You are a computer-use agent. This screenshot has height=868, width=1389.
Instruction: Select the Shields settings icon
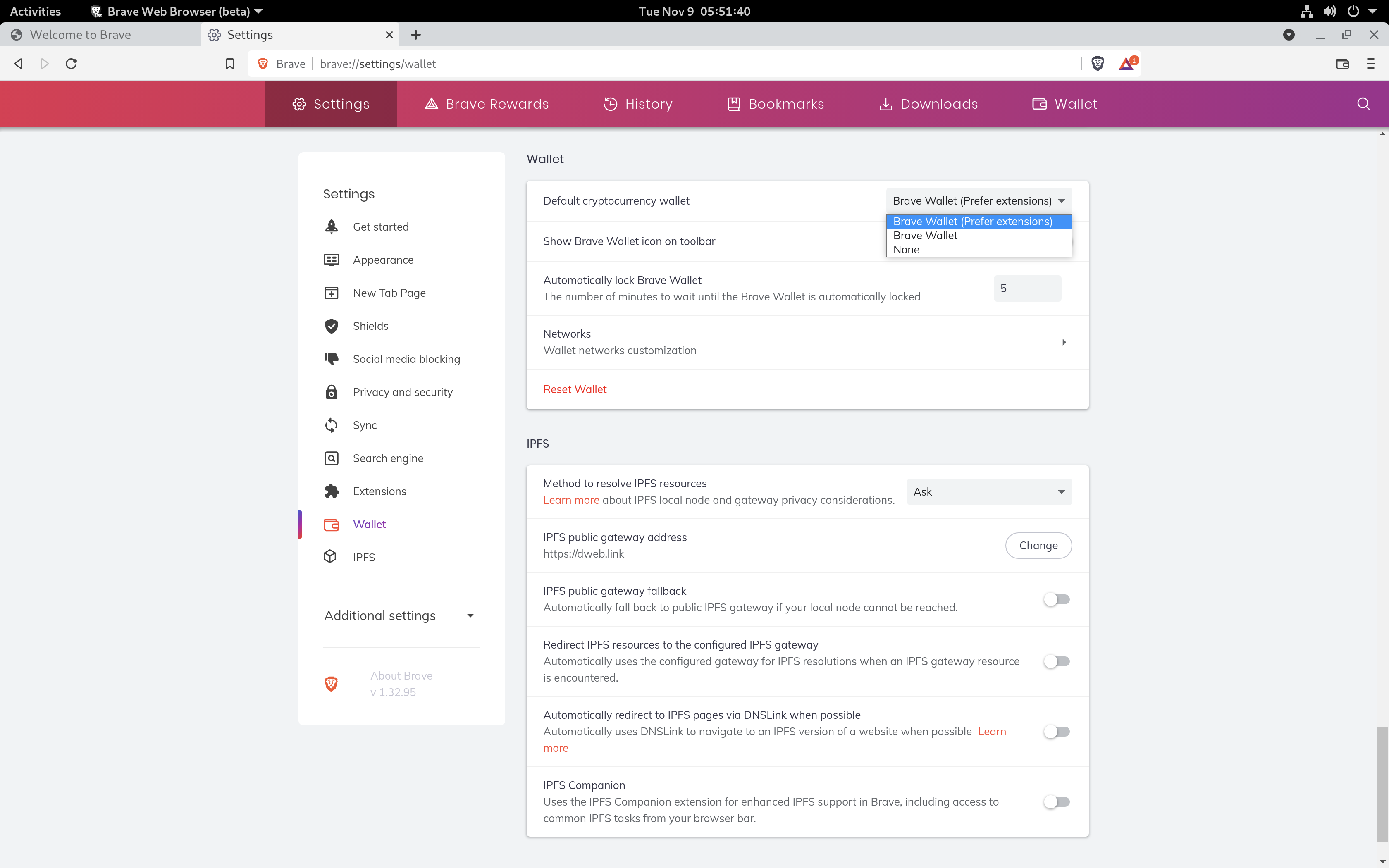(332, 326)
